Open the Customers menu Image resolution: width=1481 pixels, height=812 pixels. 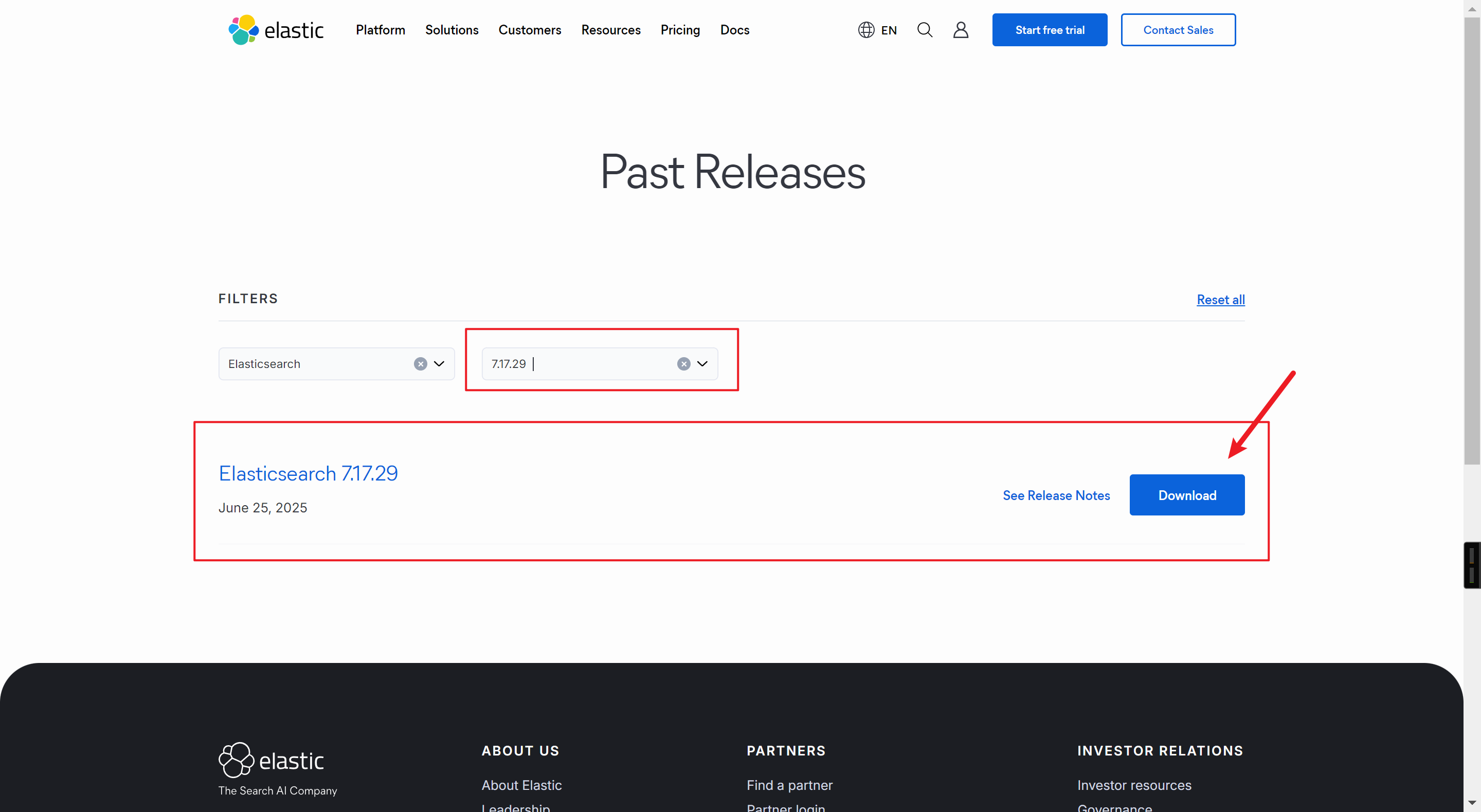pos(530,30)
